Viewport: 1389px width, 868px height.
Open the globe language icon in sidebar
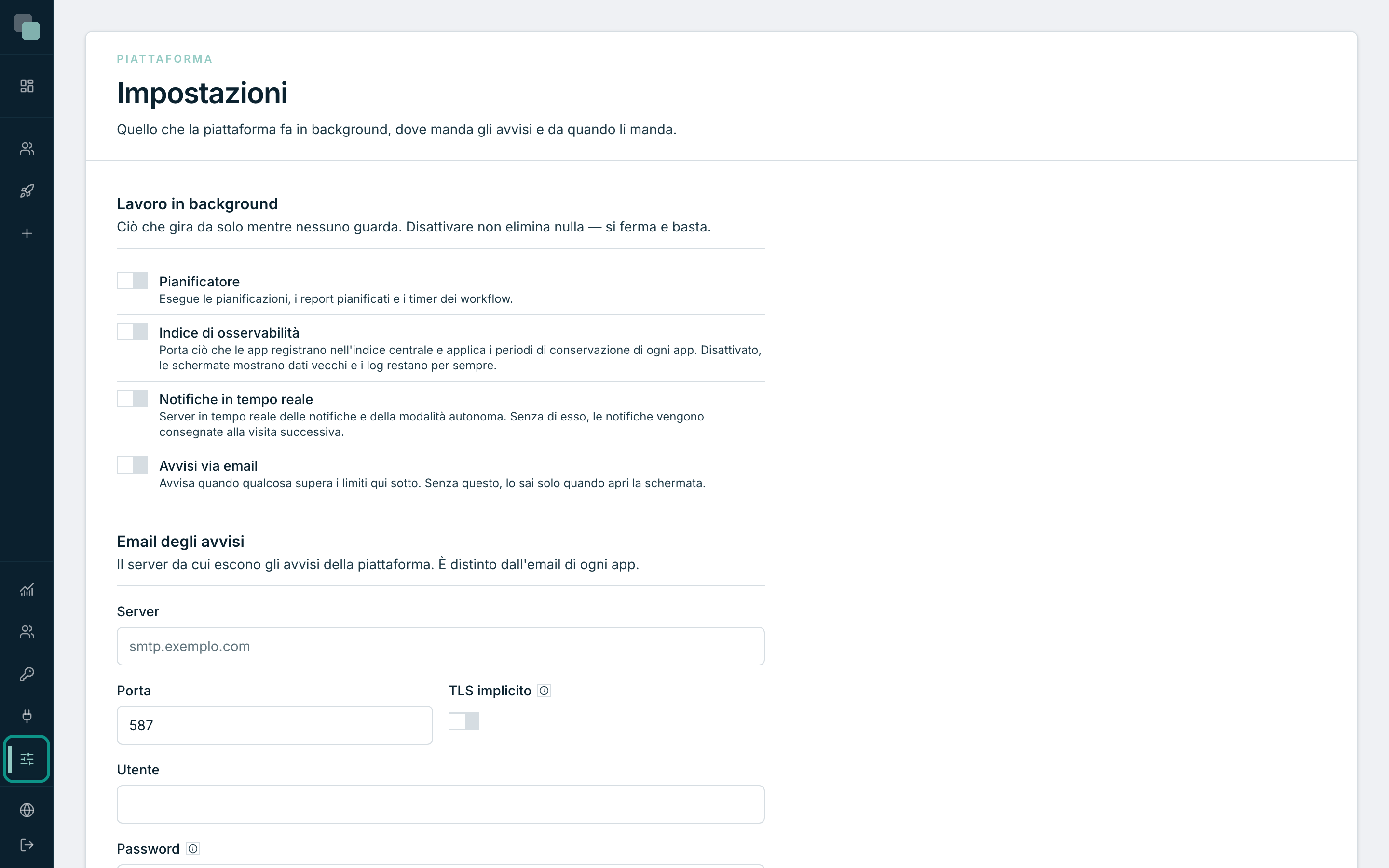point(27,810)
